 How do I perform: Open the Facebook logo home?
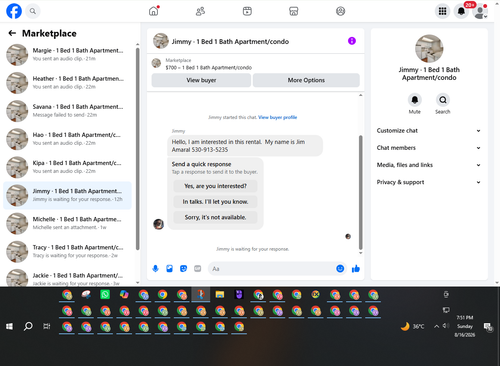pyautogui.click(x=14, y=11)
